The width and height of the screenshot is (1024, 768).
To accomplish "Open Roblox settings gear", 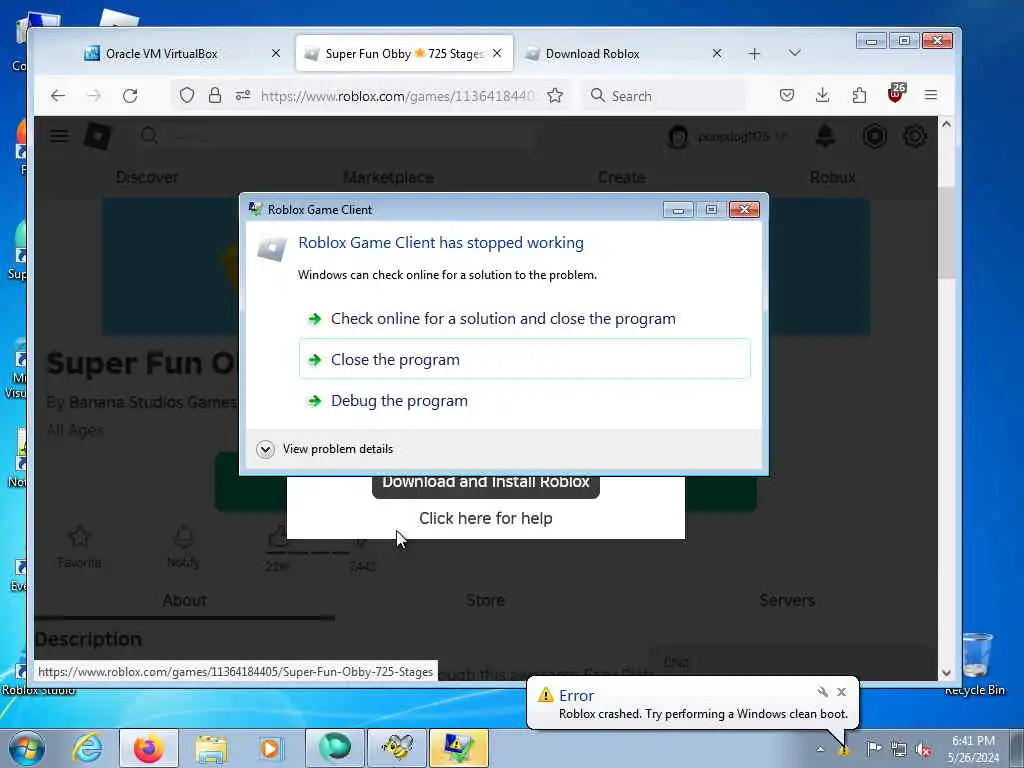I will click(914, 136).
